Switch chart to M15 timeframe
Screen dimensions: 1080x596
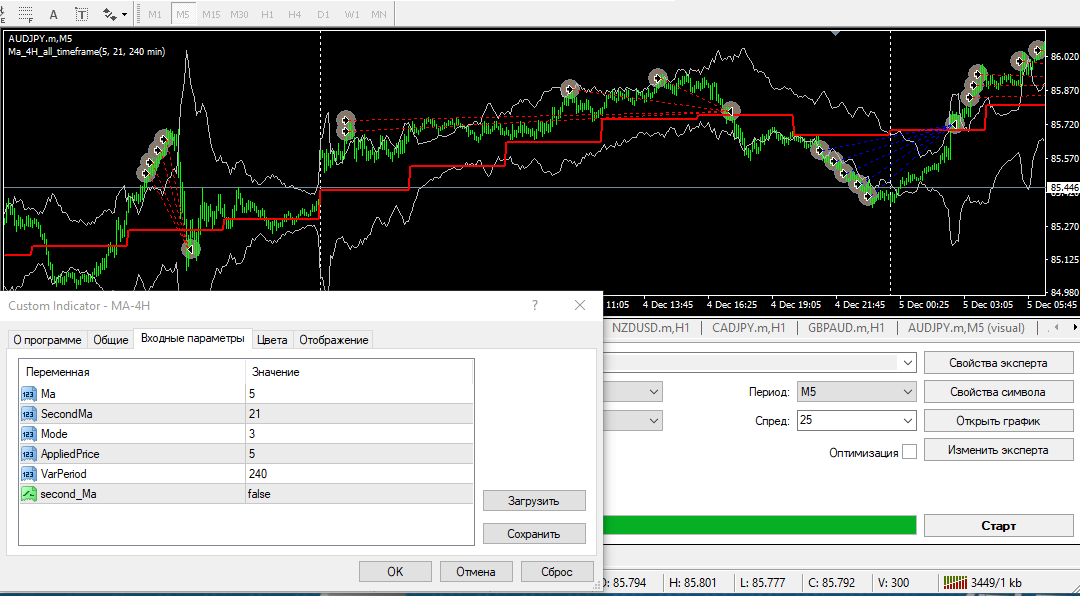(211, 14)
